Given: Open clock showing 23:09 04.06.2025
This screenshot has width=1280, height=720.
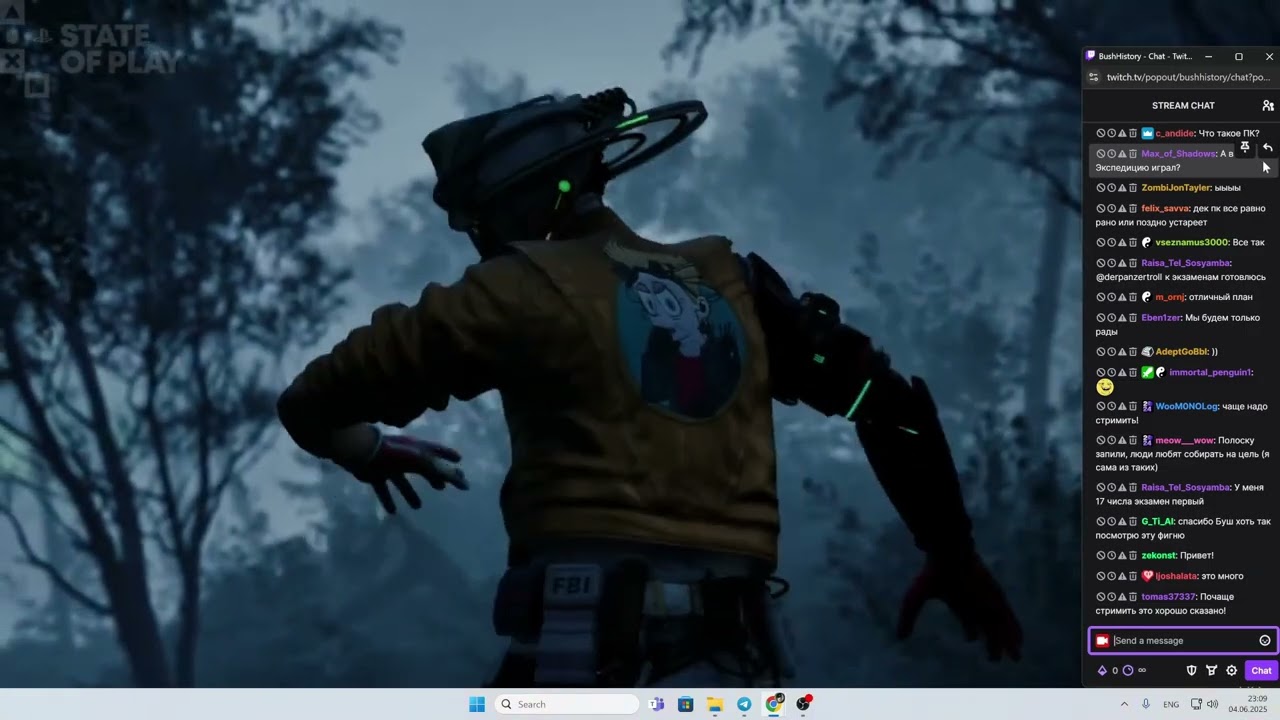Looking at the screenshot, I should (x=1248, y=704).
